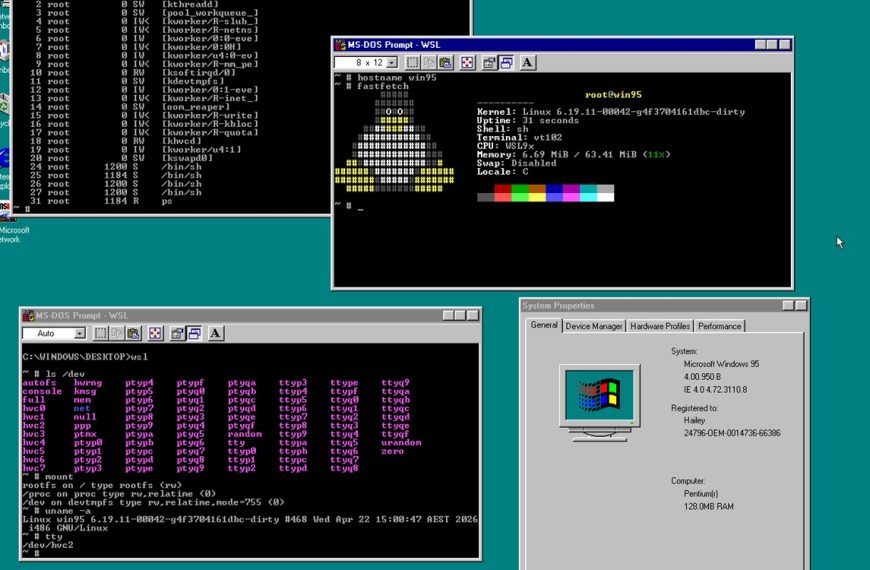Click the Memory: 6.69 MiB line
This screenshot has width=870, height=570.
pyautogui.click(x=573, y=155)
